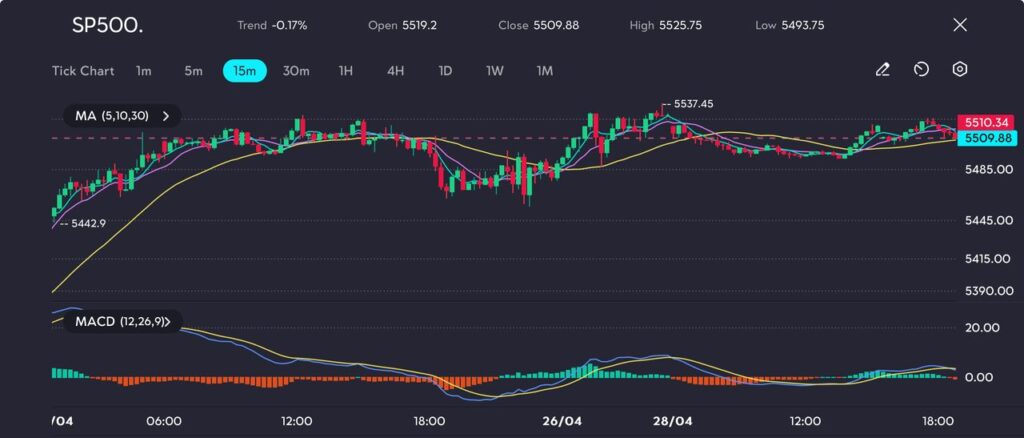Choose the 4H timeframe
Viewport: 1024px width, 438px height.
pyautogui.click(x=395, y=71)
